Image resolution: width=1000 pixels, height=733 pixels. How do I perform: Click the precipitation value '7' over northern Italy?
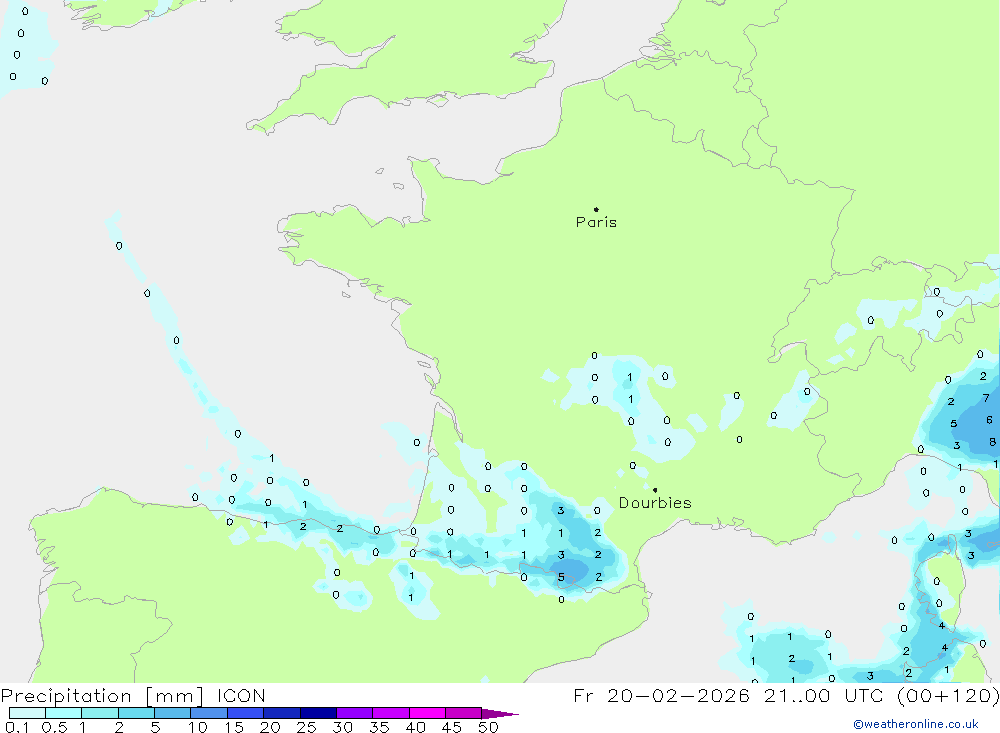tap(986, 398)
